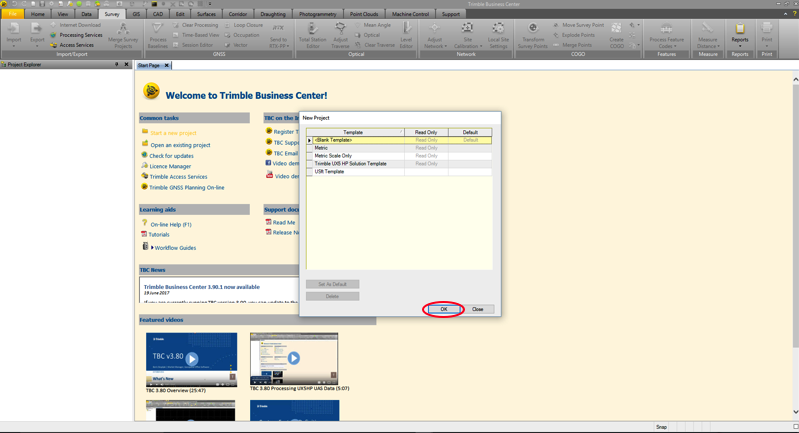Image resolution: width=799 pixels, height=433 pixels.
Task: Select the USft Template row
Action: 399,172
